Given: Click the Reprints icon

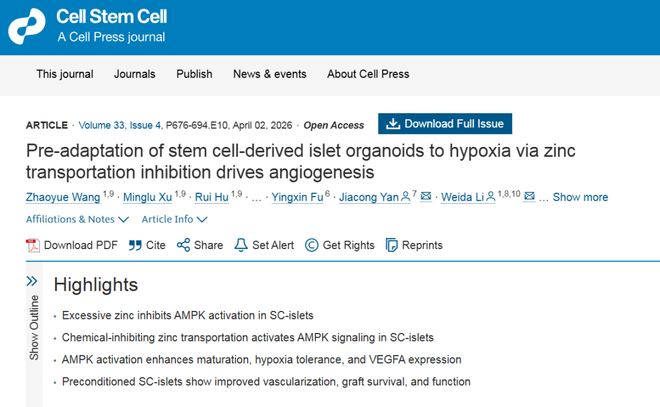Looking at the screenshot, I should coord(392,245).
